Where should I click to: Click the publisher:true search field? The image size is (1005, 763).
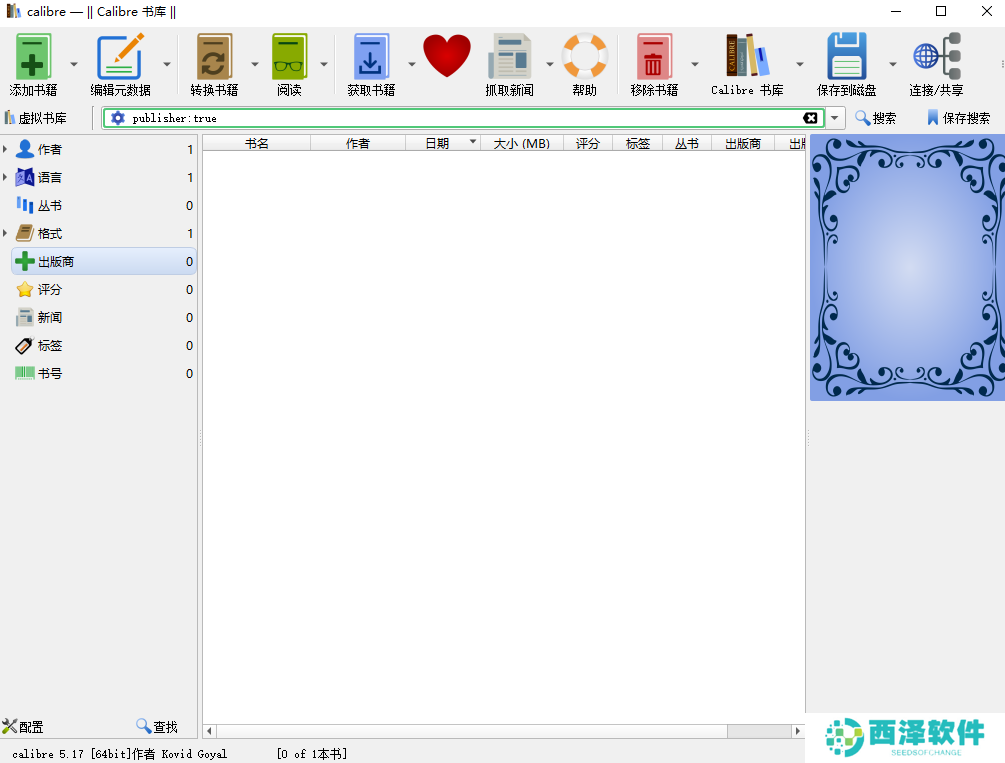point(463,118)
